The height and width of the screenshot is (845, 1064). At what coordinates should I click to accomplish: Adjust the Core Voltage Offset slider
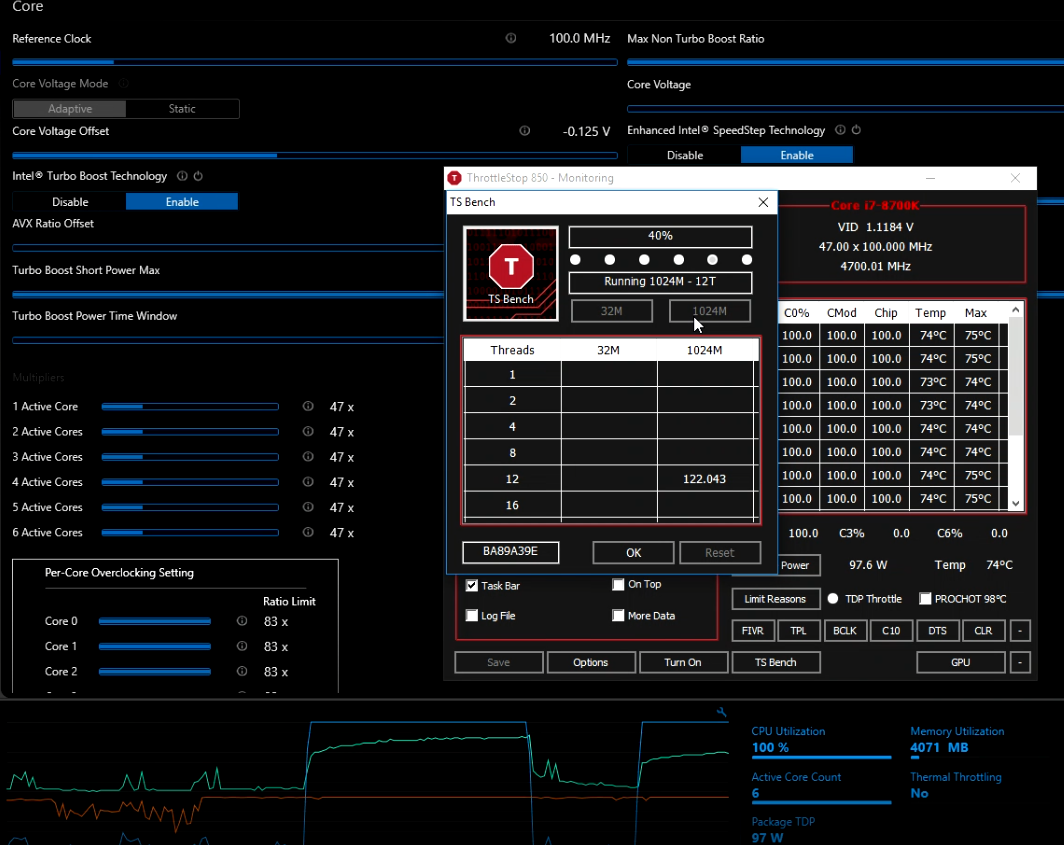277,156
